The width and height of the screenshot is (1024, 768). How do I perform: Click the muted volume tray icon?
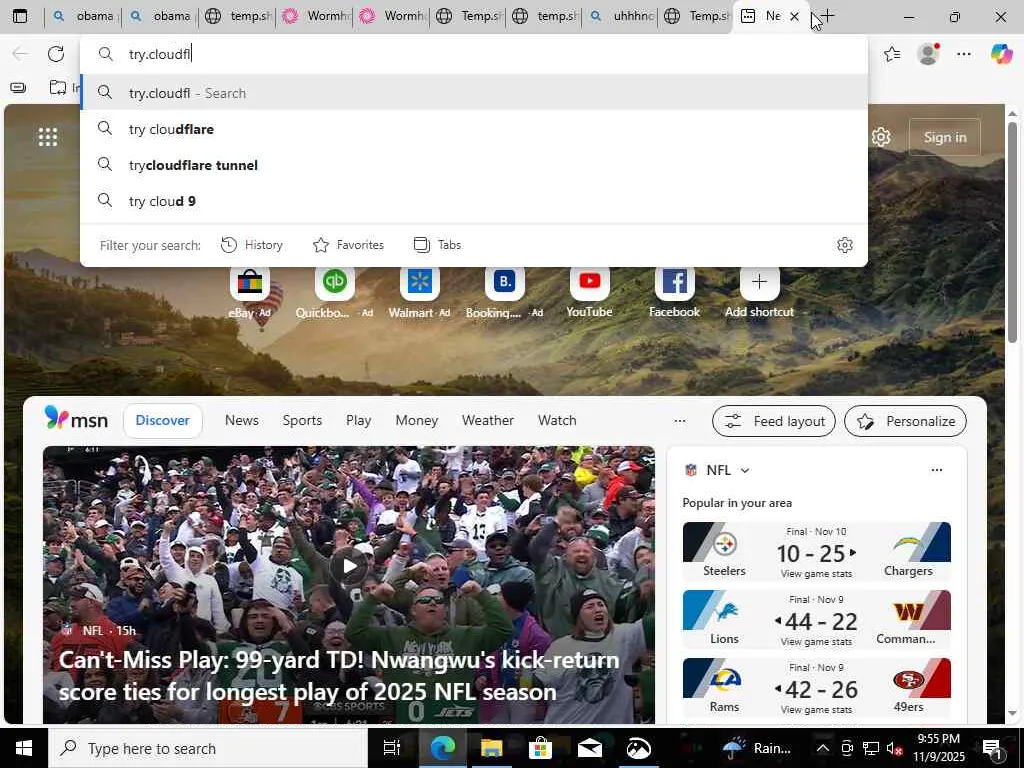893,748
